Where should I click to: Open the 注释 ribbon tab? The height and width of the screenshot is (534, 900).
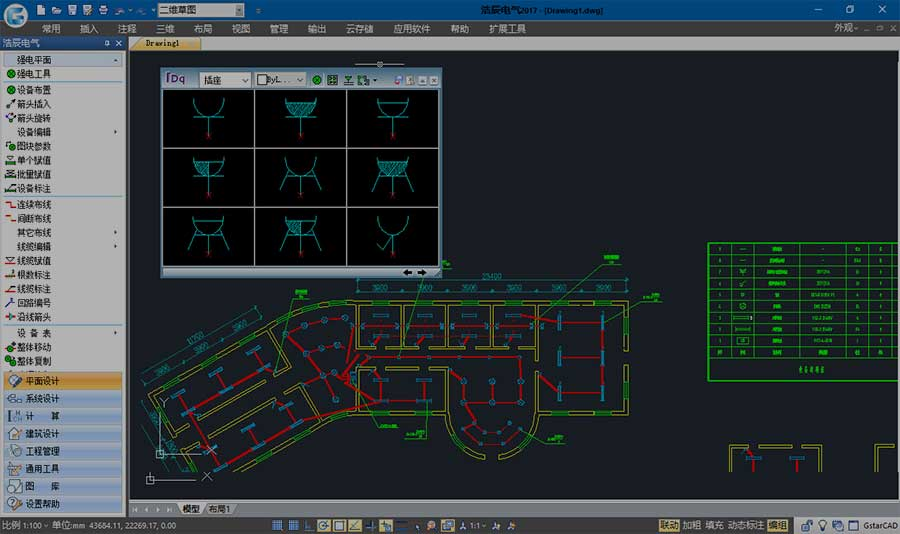point(127,29)
